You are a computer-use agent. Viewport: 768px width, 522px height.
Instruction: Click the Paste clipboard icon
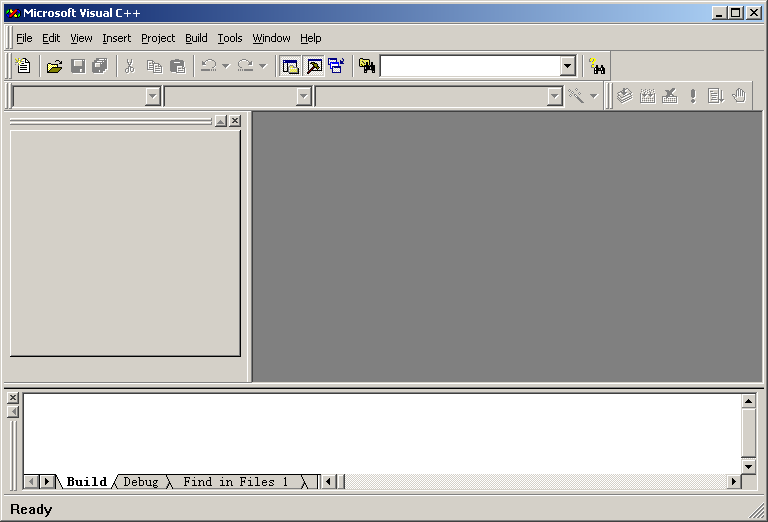click(177, 66)
